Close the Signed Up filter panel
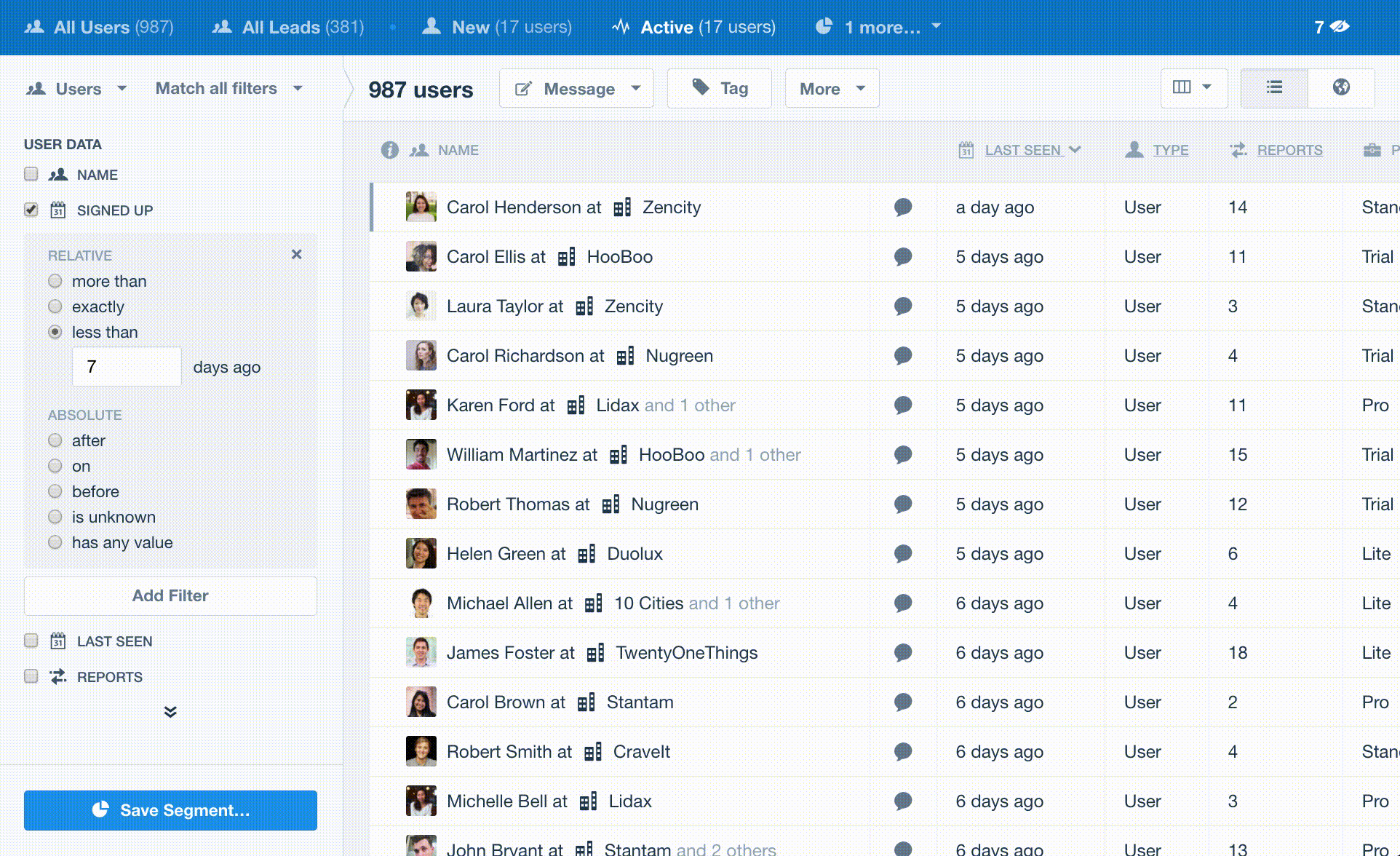The width and height of the screenshot is (1400, 856). 296,255
